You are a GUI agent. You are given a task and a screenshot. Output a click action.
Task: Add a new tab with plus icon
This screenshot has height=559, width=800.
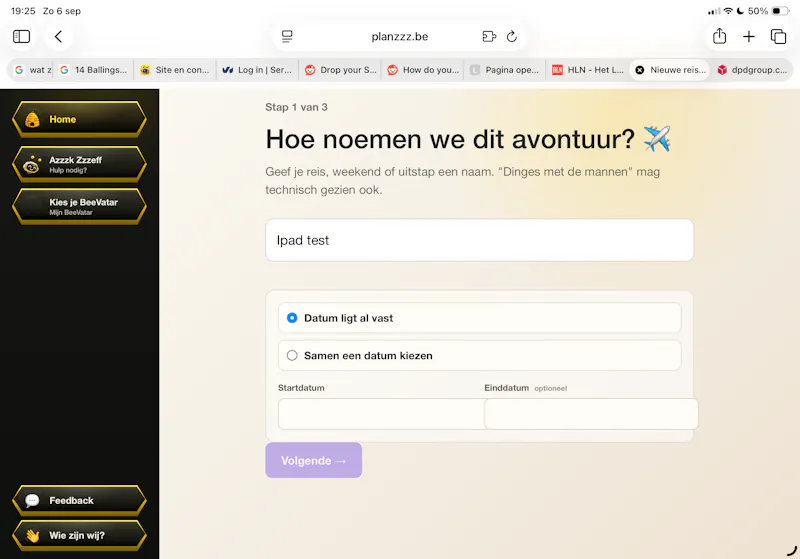click(x=748, y=36)
